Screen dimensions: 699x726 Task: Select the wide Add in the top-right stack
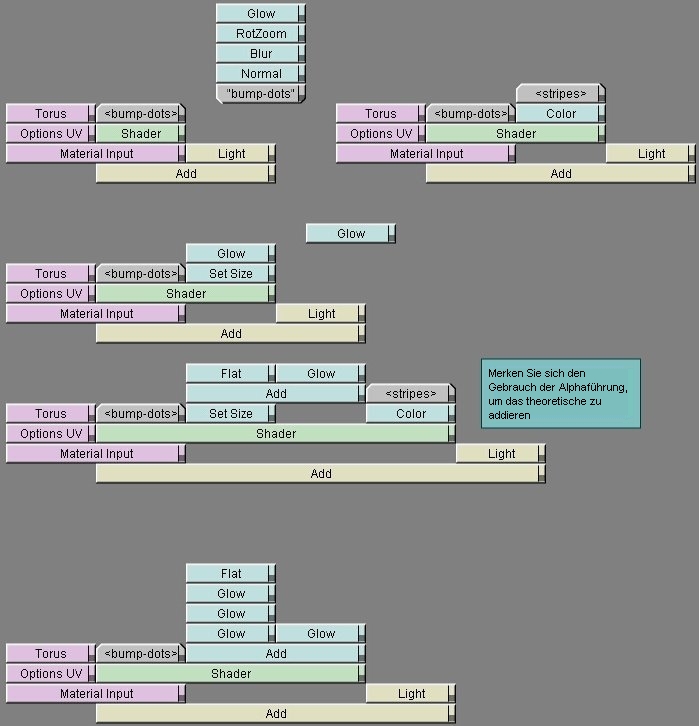tap(561, 173)
